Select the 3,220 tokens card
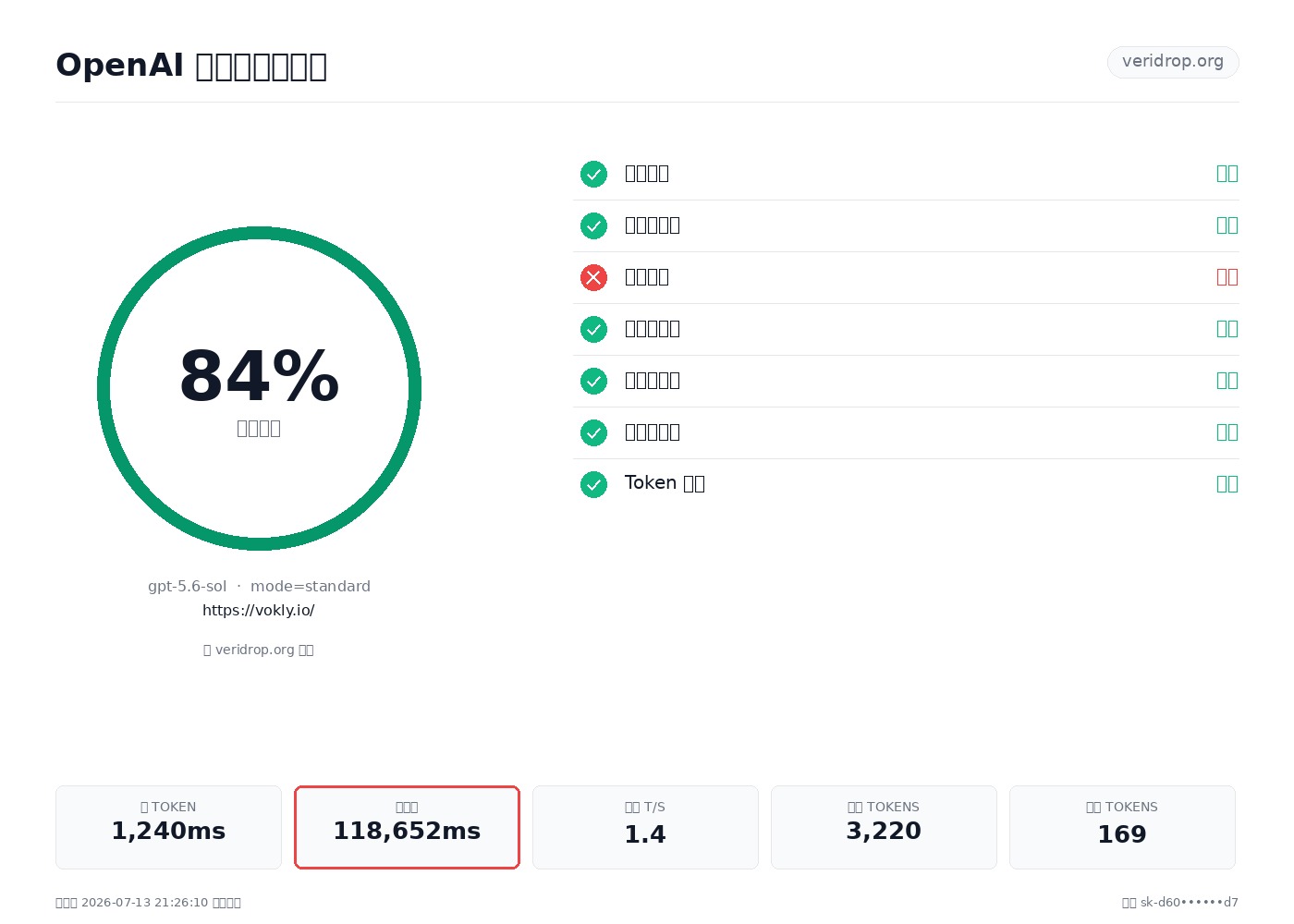This screenshot has height=924, width=1294. [884, 827]
